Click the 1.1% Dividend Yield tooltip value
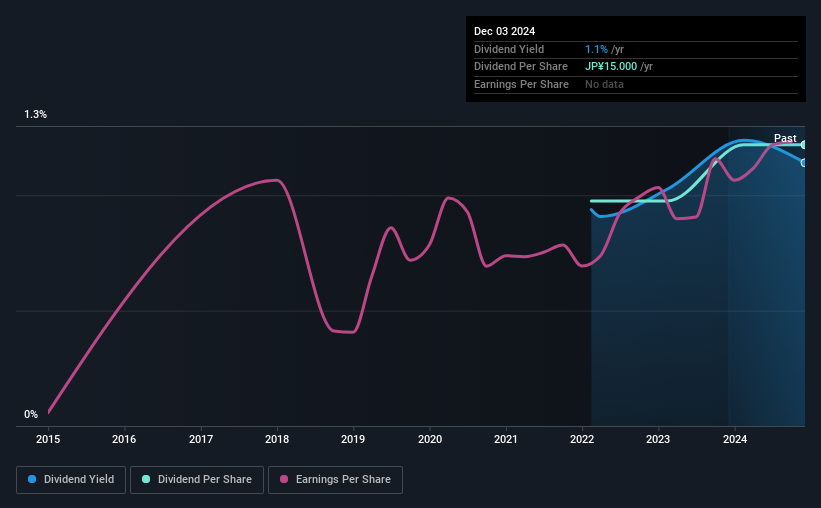This screenshot has height=508, width=821. (x=596, y=49)
